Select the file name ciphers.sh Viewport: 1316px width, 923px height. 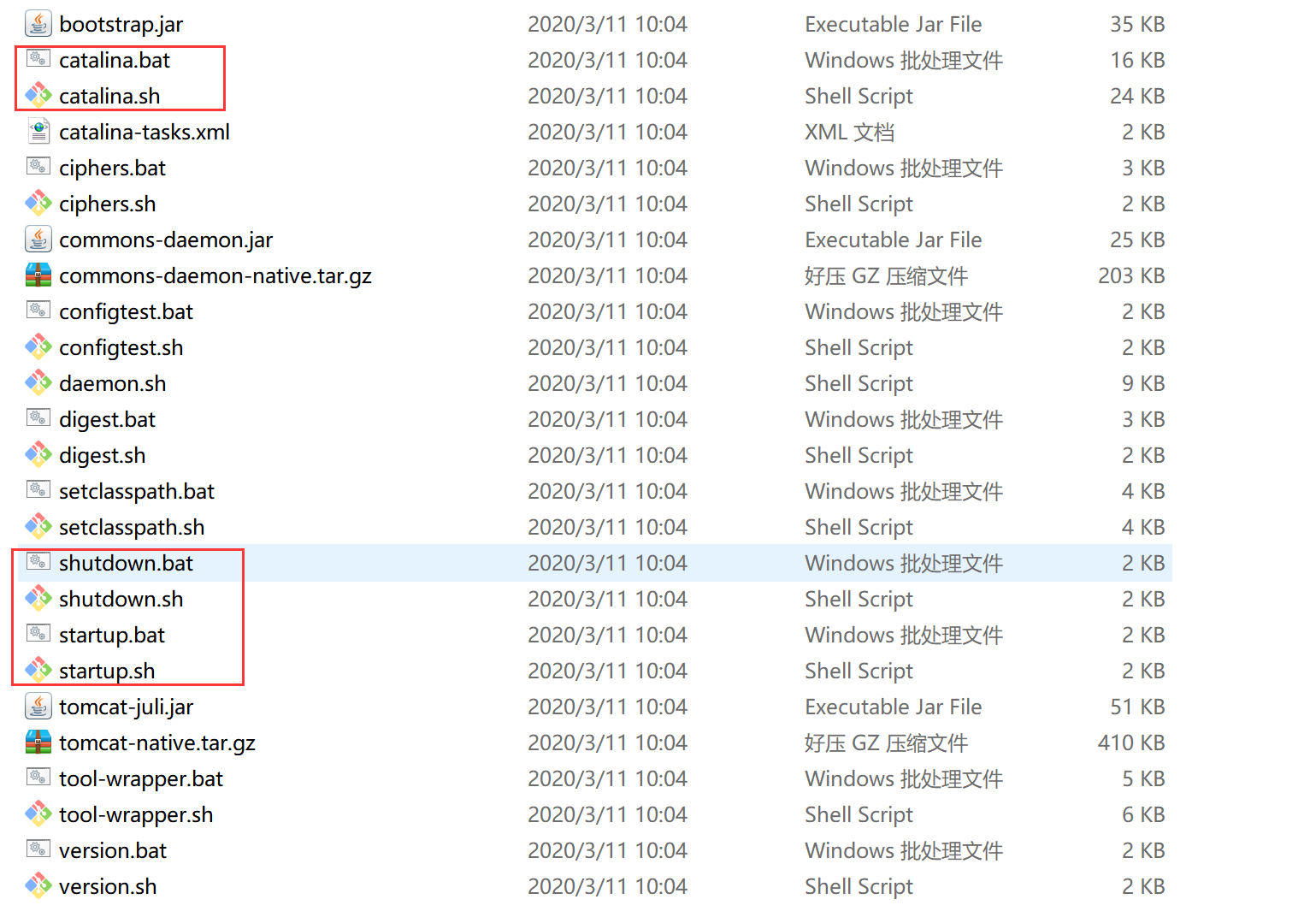[107, 204]
